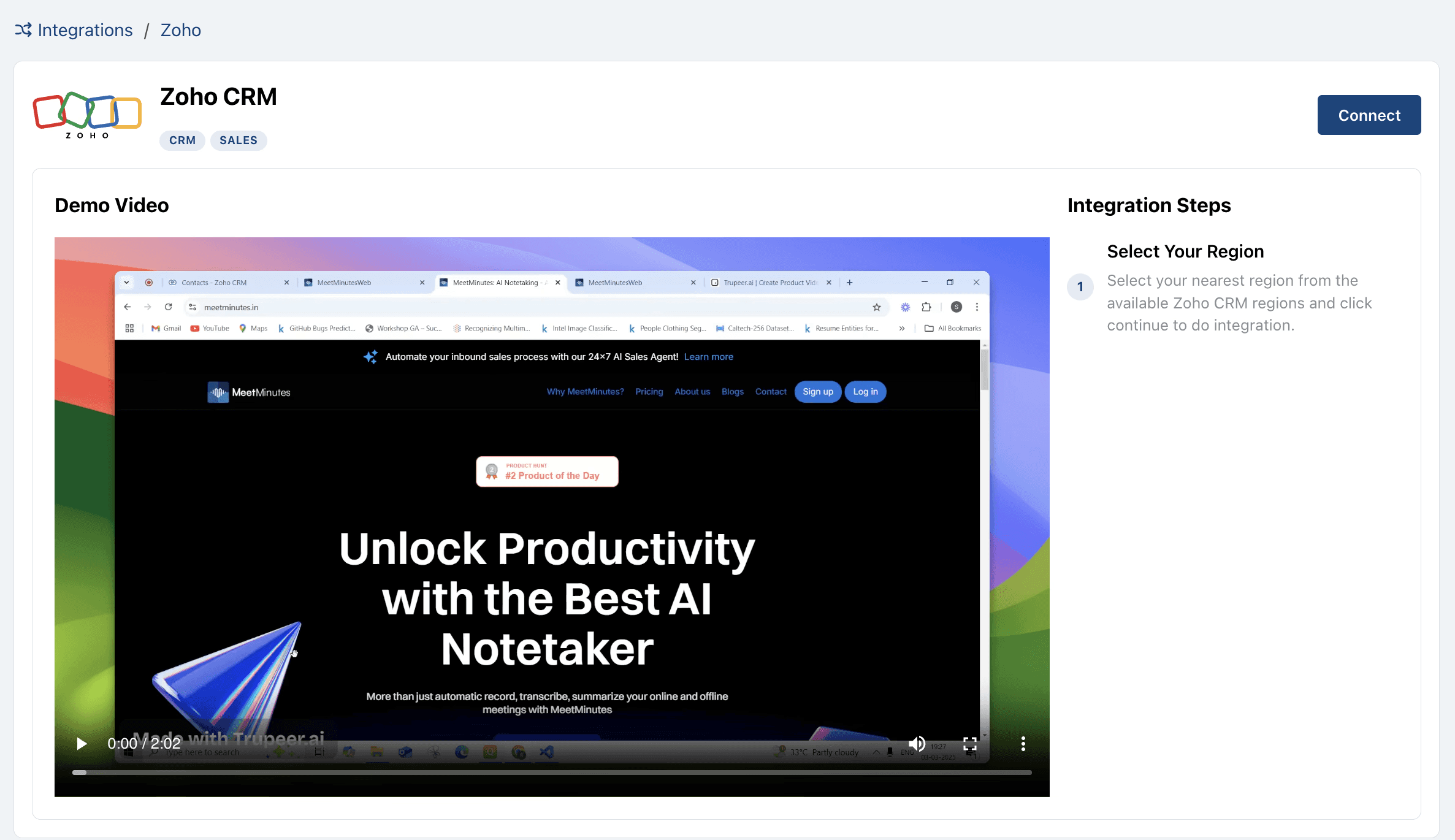Open the Integrations breadcrumb link
1455x840 pixels.
(x=85, y=30)
